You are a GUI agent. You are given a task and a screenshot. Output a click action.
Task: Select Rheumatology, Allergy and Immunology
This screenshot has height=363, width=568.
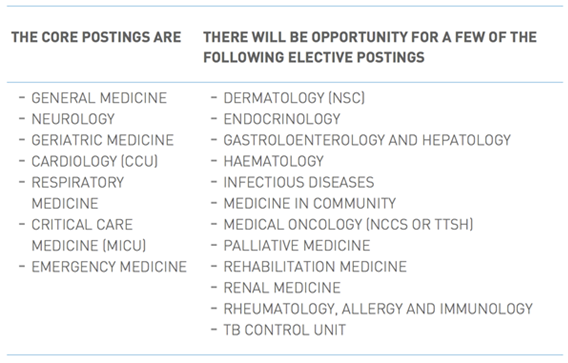pos(378,309)
